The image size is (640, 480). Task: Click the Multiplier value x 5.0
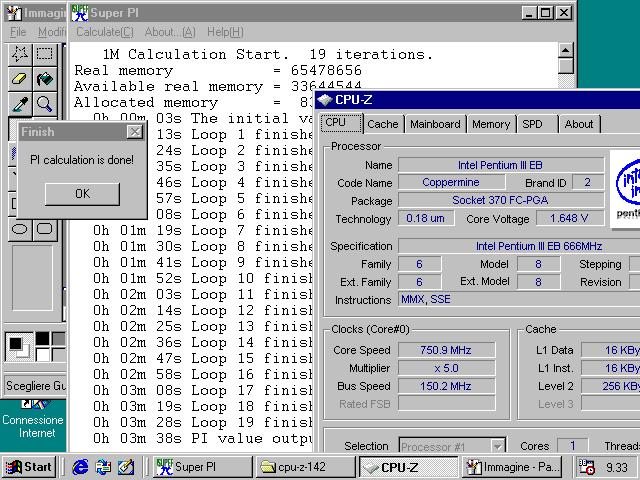[446, 368]
